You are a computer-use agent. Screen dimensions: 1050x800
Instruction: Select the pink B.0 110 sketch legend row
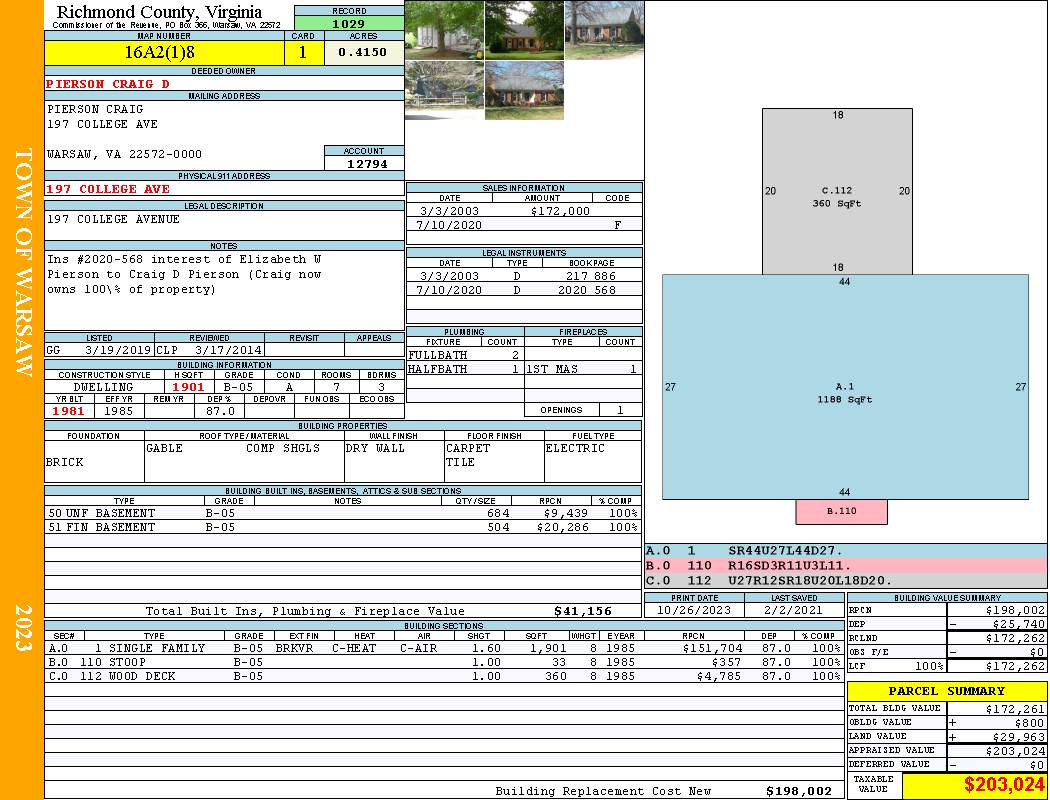[x=845, y=565]
